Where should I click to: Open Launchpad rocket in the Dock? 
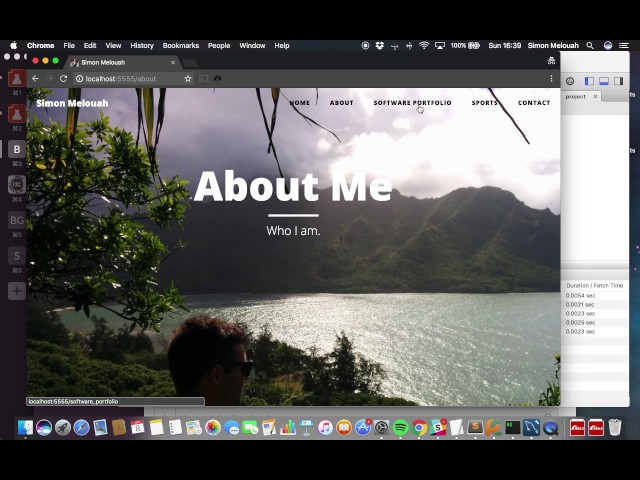point(62,427)
